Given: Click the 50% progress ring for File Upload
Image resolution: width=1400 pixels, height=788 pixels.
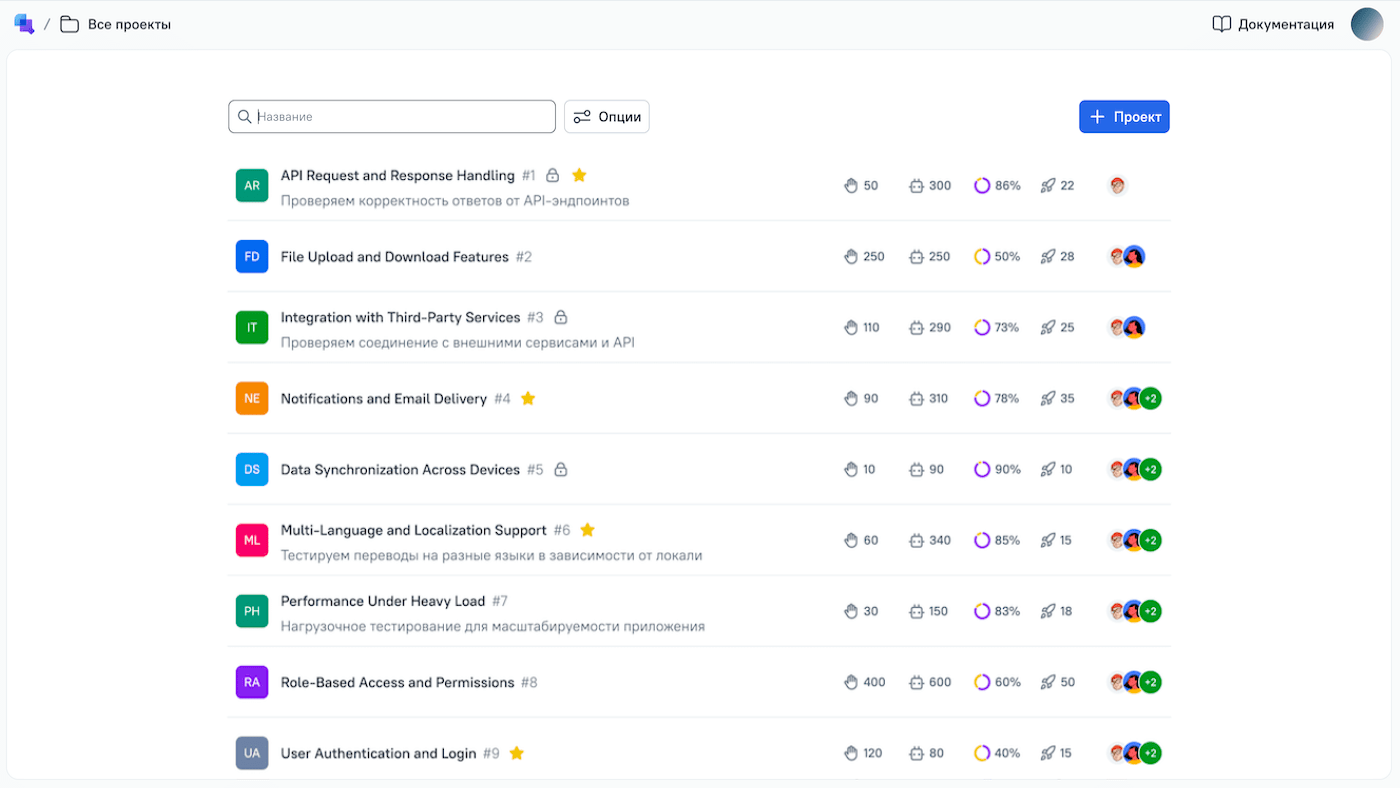Looking at the screenshot, I should tap(982, 256).
